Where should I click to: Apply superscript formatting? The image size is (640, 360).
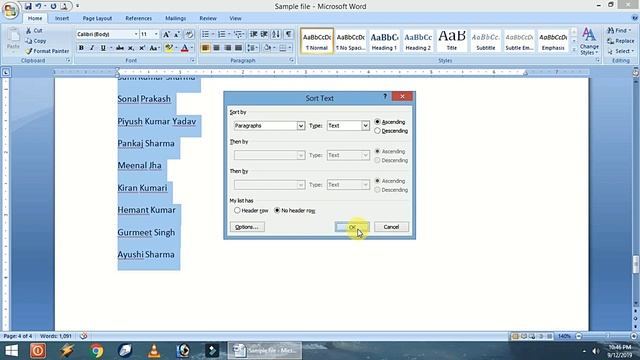tap(142, 48)
